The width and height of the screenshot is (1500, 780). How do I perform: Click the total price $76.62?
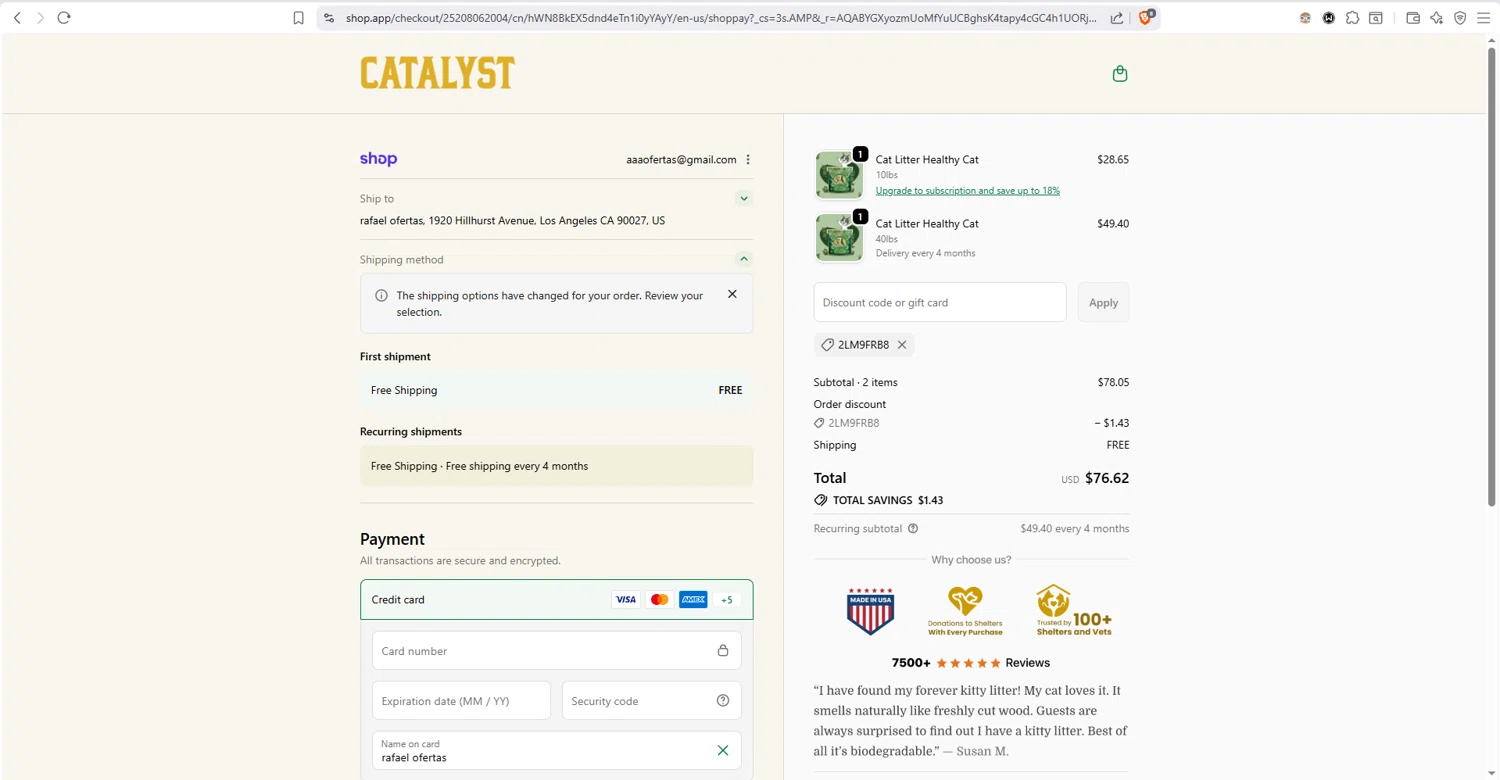[x=1107, y=478]
